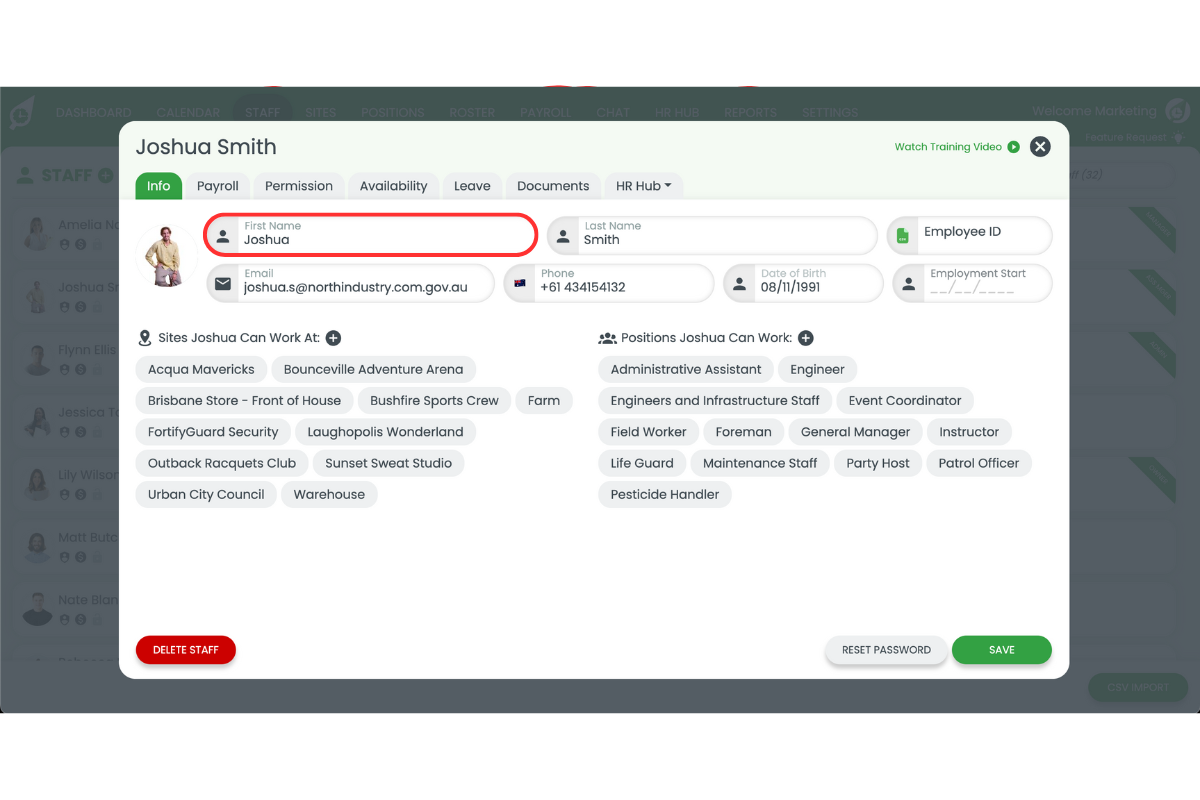Click the red DELETE STAFF button
The image size is (1200, 800).
(185, 649)
